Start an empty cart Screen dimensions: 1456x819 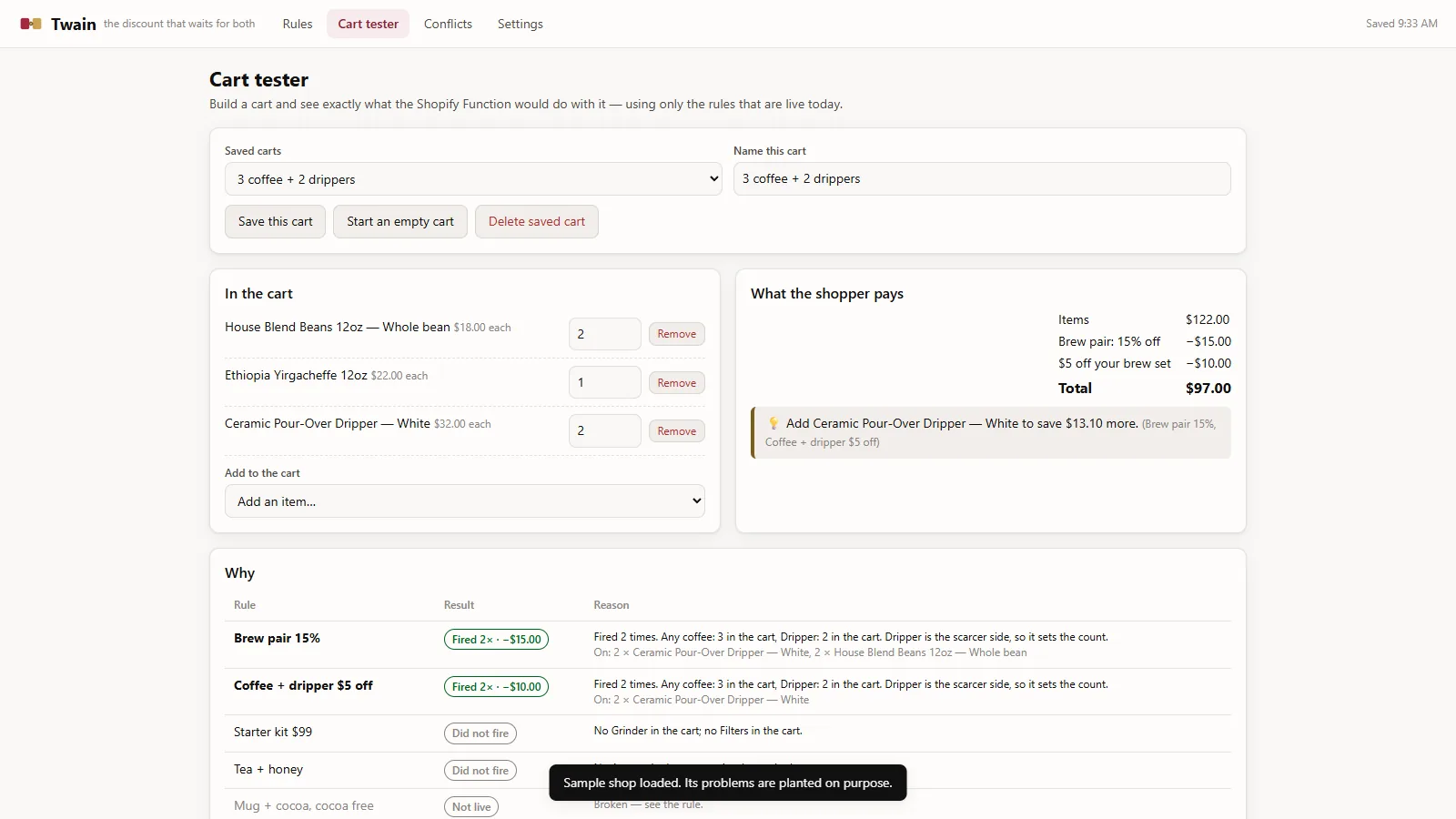(x=400, y=221)
